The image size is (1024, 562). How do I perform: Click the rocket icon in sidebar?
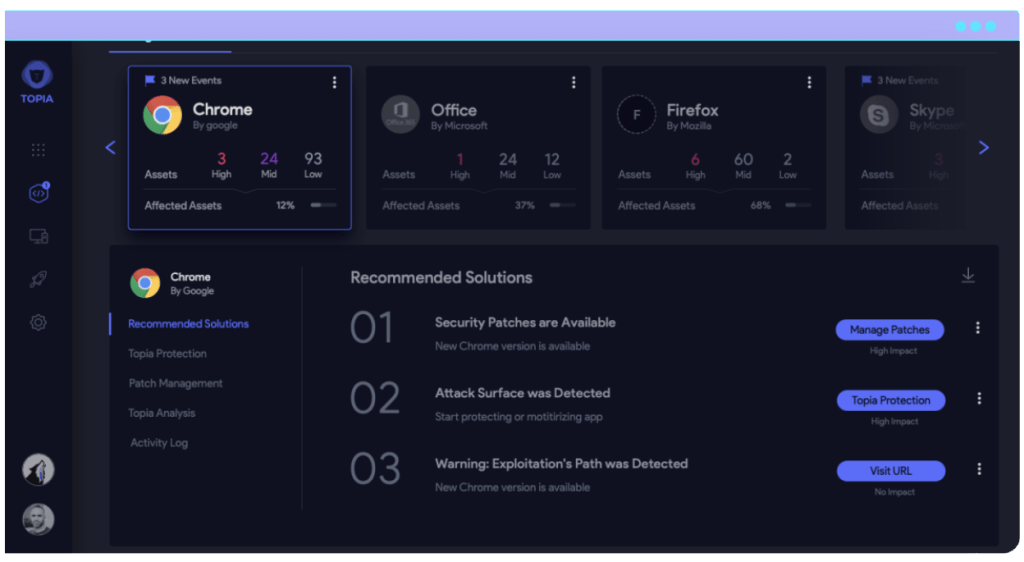click(38, 280)
